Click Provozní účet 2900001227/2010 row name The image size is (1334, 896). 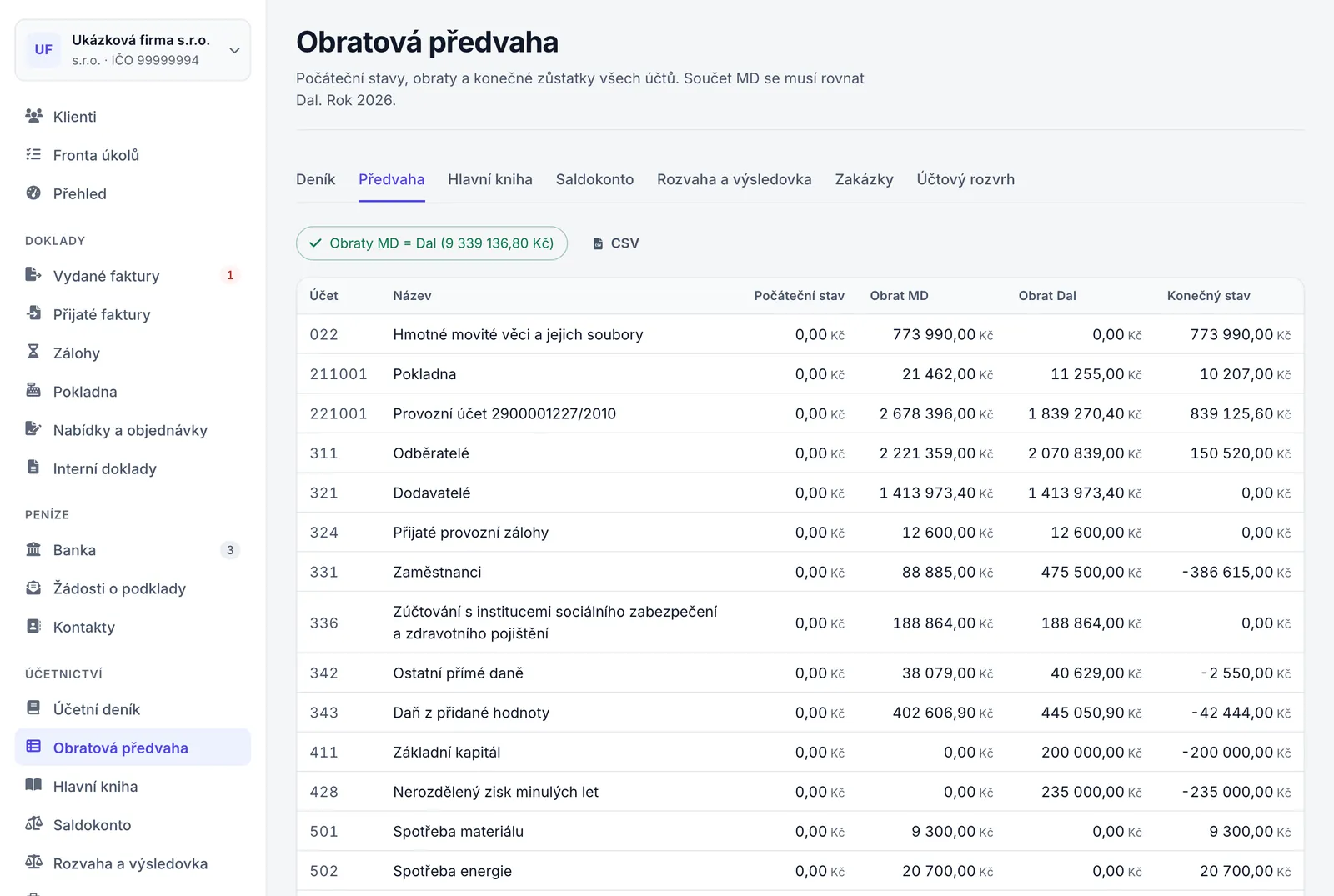coord(504,413)
